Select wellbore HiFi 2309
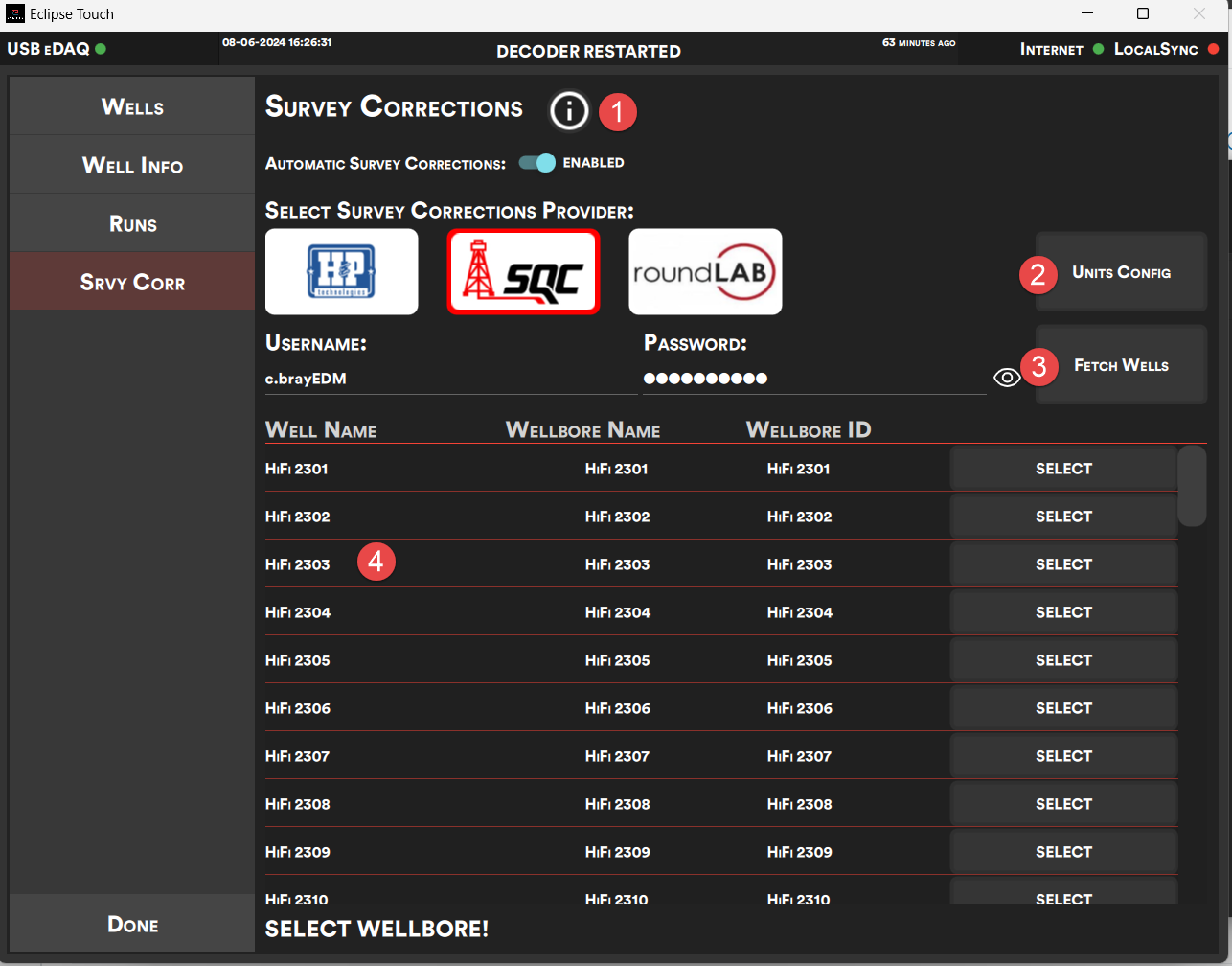 pos(1063,852)
